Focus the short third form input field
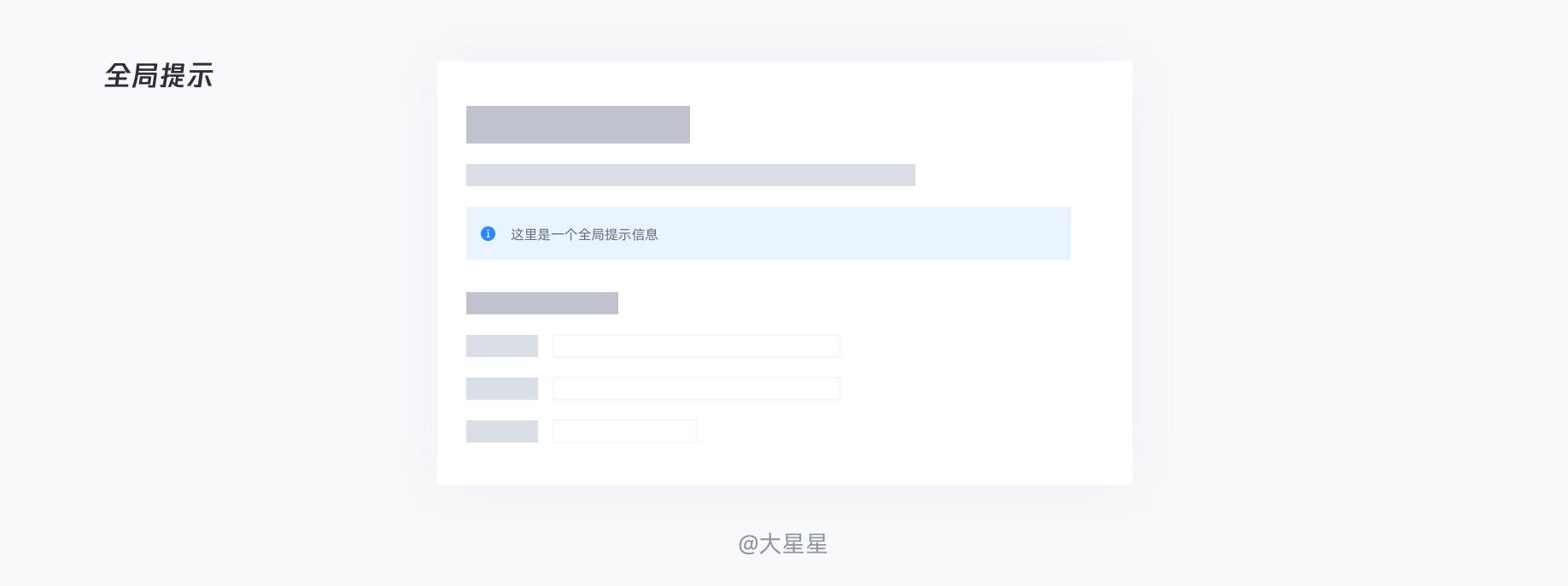The height and width of the screenshot is (586, 1568). tap(625, 431)
